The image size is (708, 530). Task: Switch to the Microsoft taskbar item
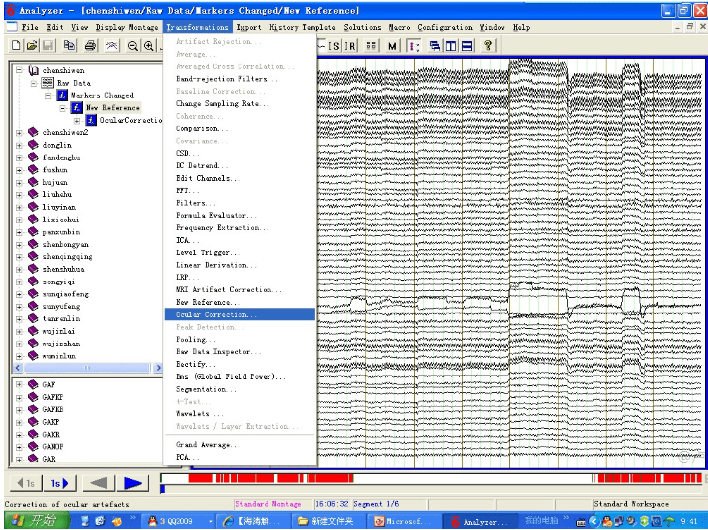[405, 521]
